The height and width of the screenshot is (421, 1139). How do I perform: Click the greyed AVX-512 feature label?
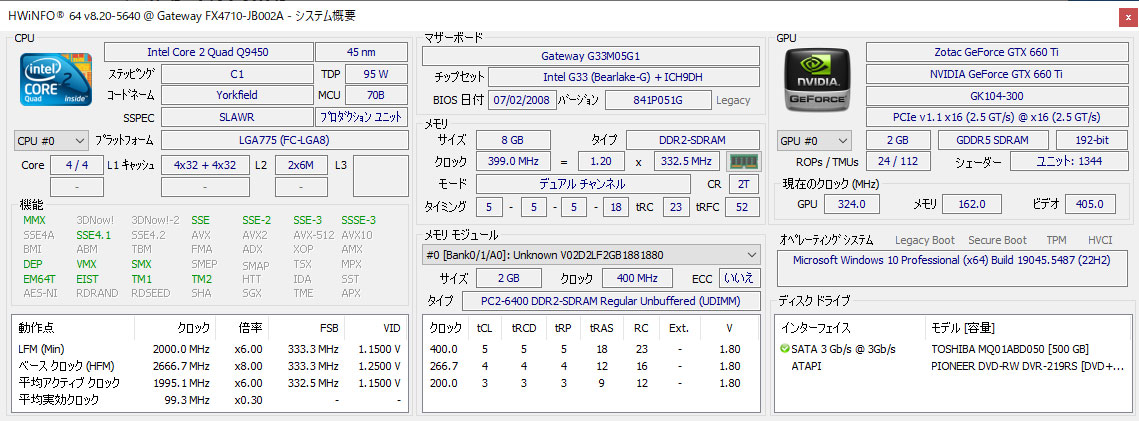point(314,235)
